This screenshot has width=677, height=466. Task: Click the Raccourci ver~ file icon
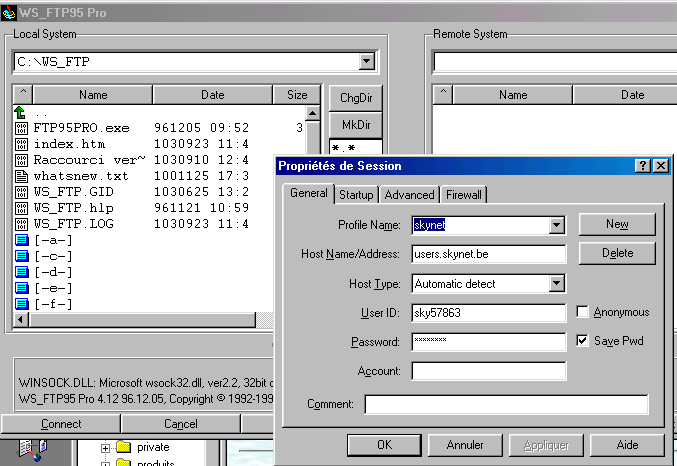click(x=21, y=160)
